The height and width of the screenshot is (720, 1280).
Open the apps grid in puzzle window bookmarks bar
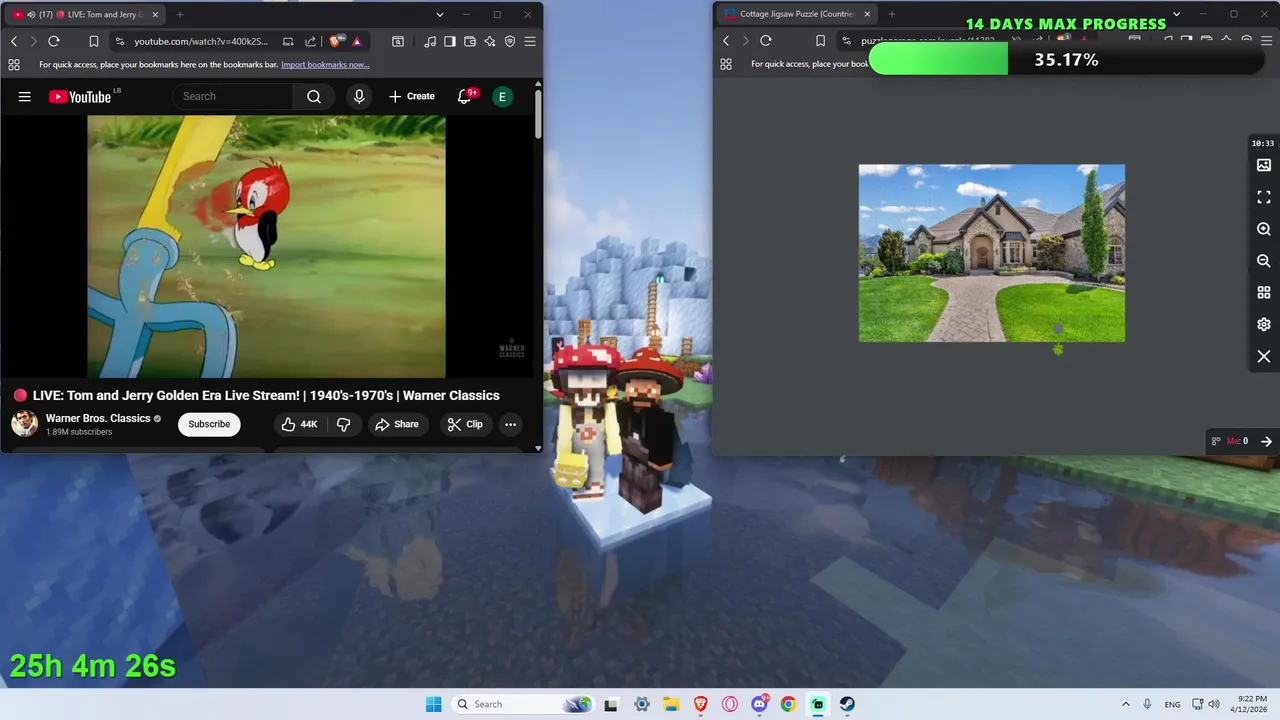pyautogui.click(x=726, y=64)
